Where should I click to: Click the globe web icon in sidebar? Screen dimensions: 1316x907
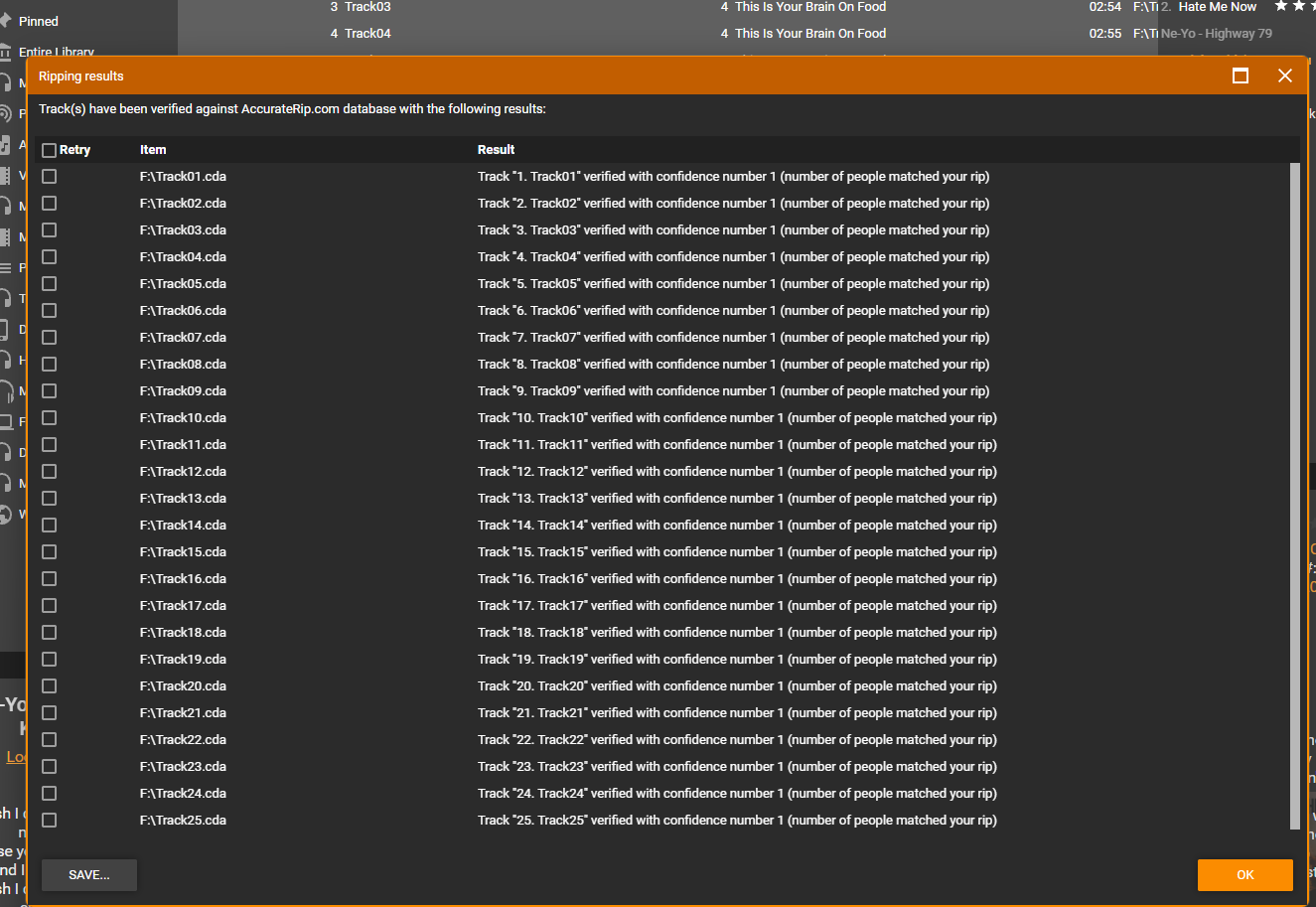point(5,514)
